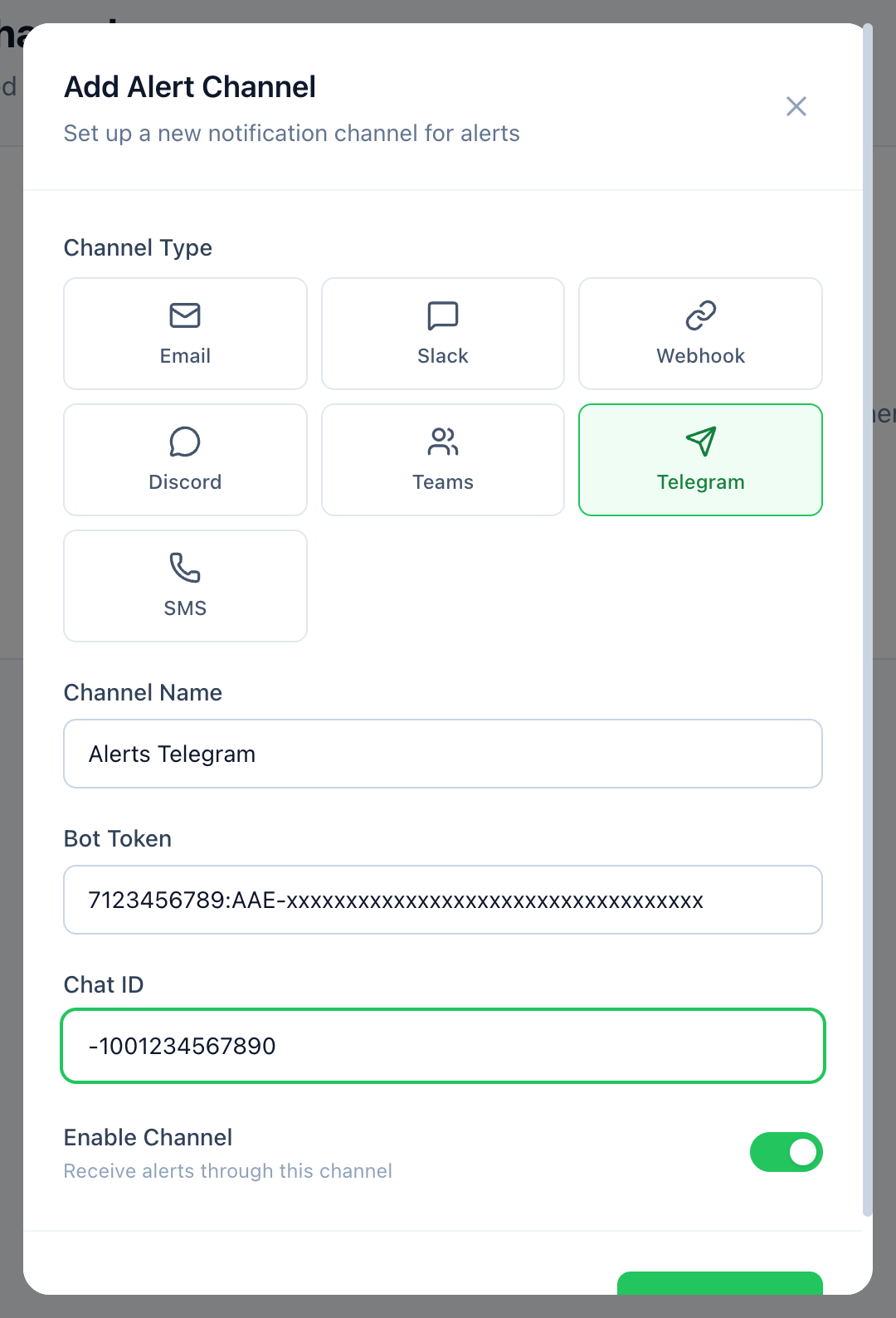The image size is (896, 1318).
Task: Click the 'Channel Type' label
Action: 138,247
